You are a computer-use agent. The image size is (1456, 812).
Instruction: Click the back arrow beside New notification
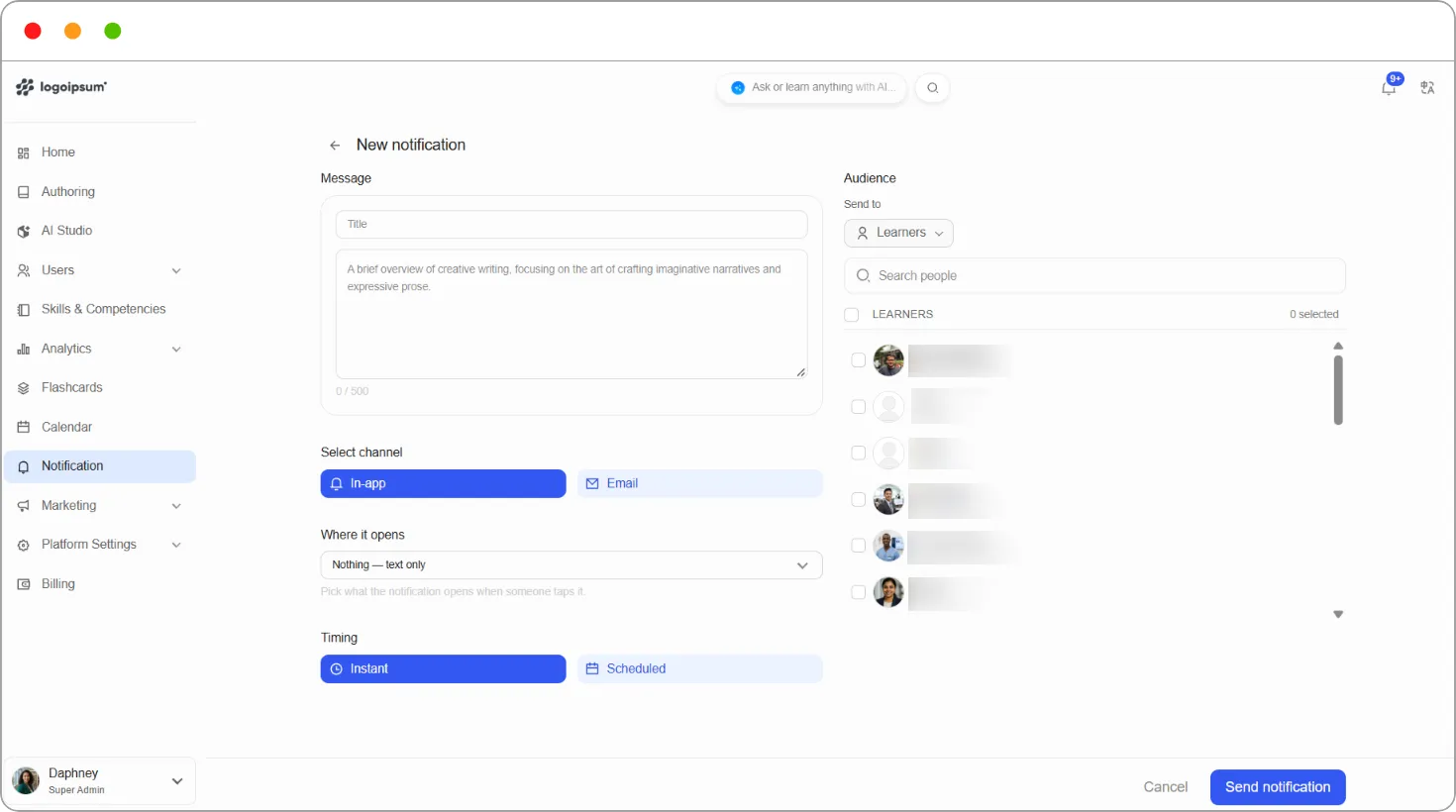[x=335, y=146]
